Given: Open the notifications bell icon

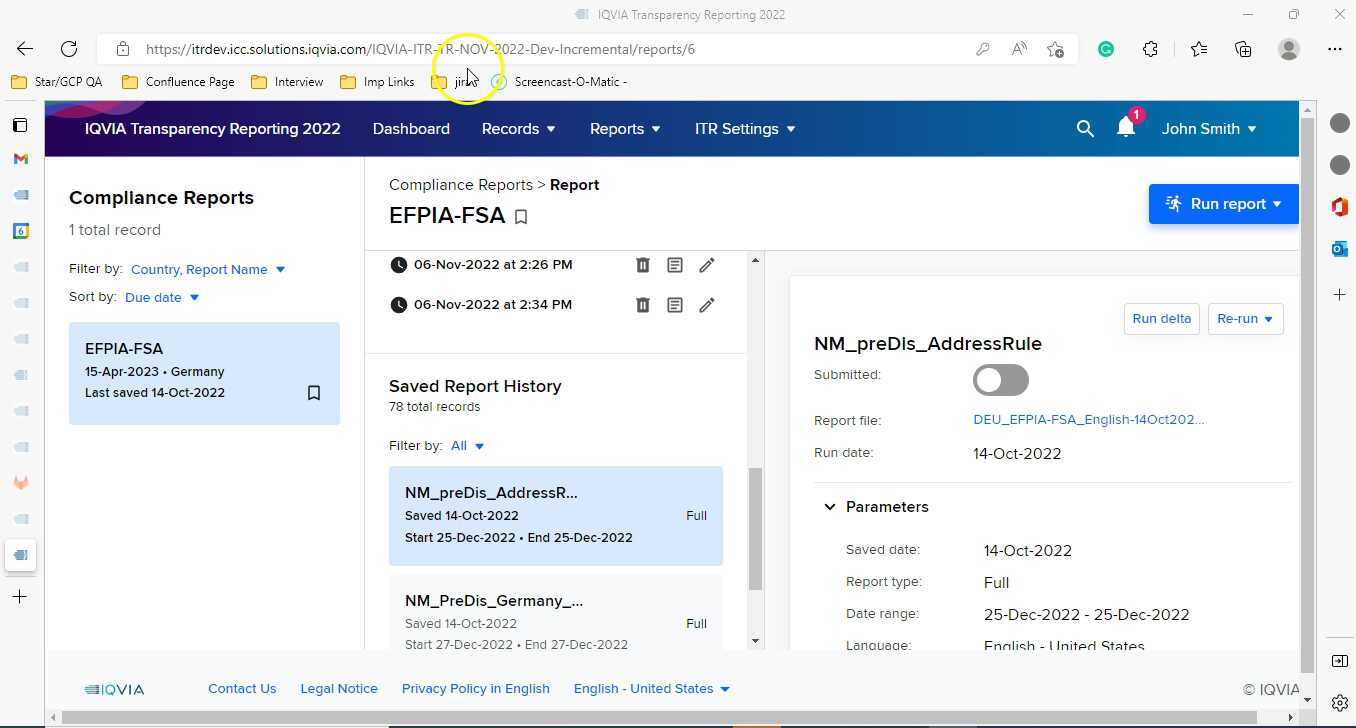Looking at the screenshot, I should click(x=1126, y=128).
